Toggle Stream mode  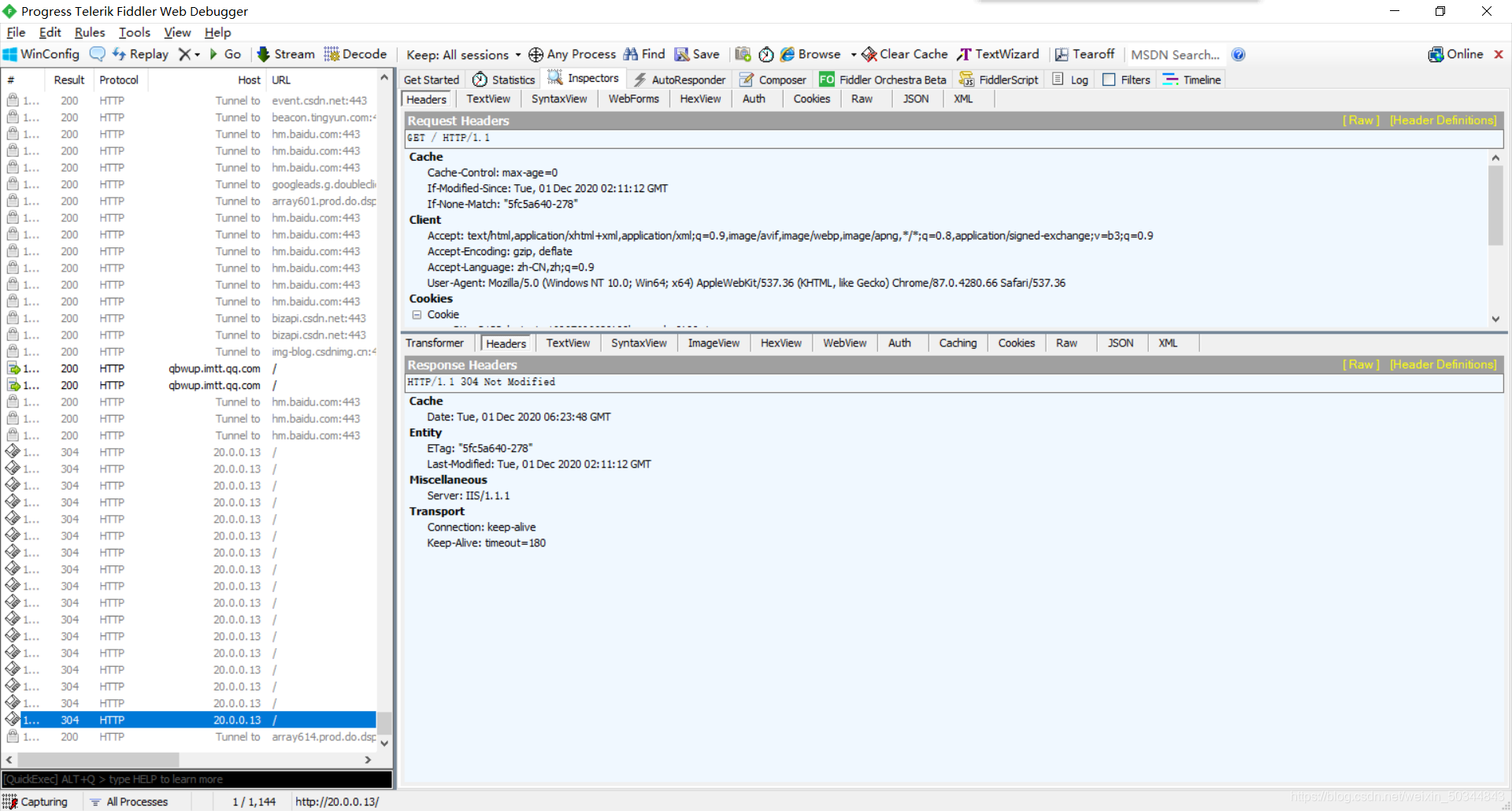(285, 54)
